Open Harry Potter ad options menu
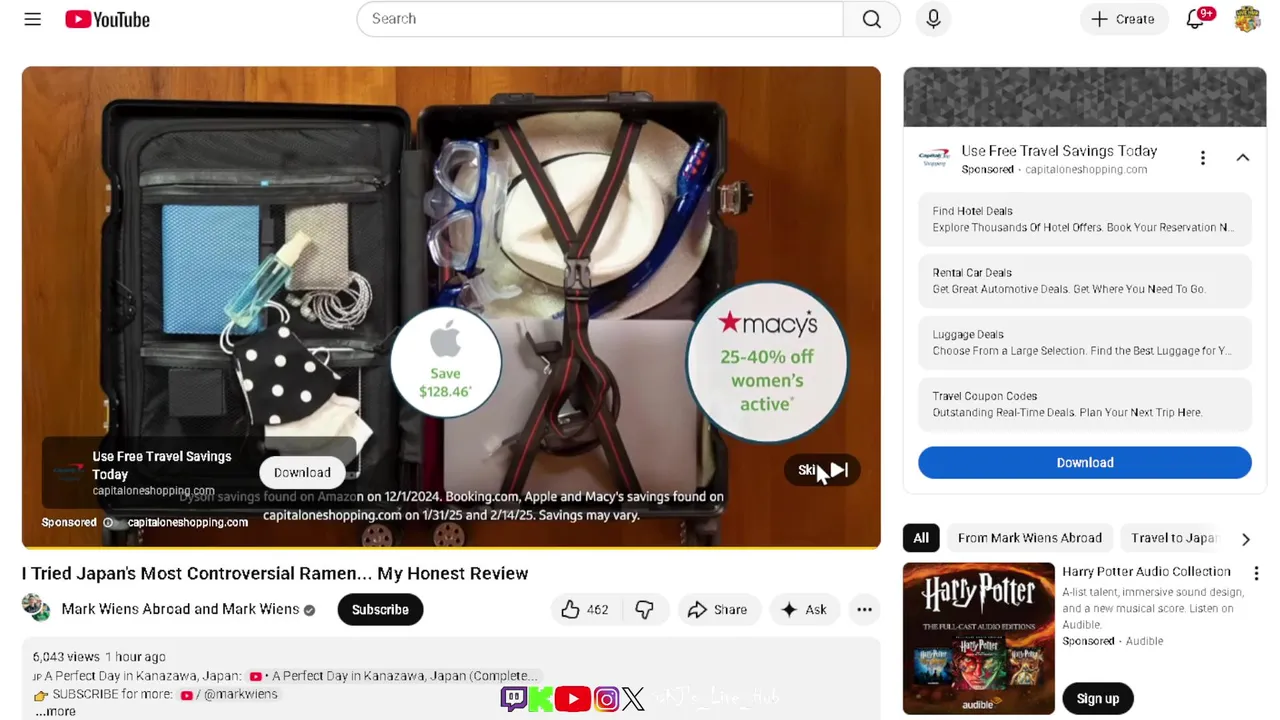The image size is (1280, 720). point(1256,574)
